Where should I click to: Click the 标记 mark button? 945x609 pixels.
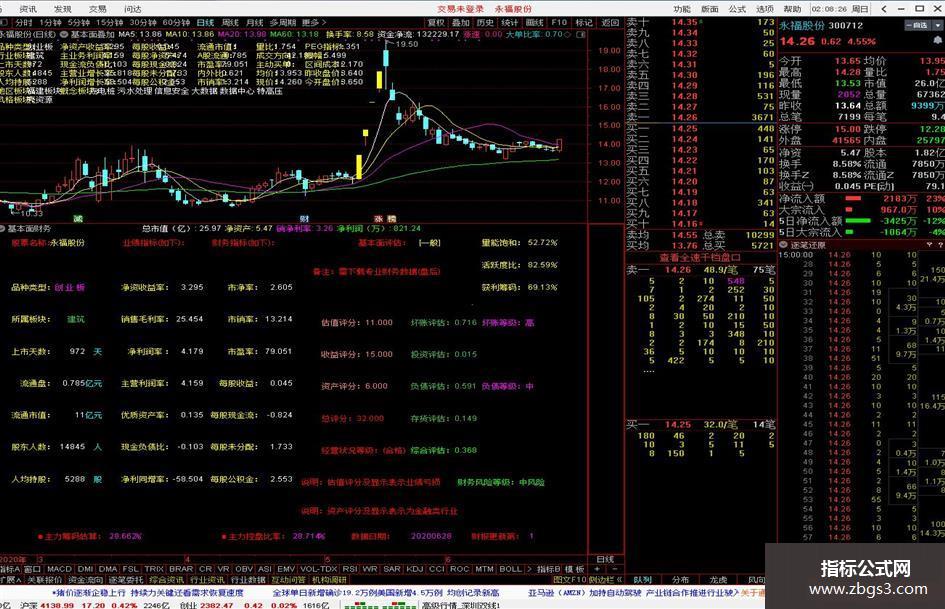tap(584, 22)
